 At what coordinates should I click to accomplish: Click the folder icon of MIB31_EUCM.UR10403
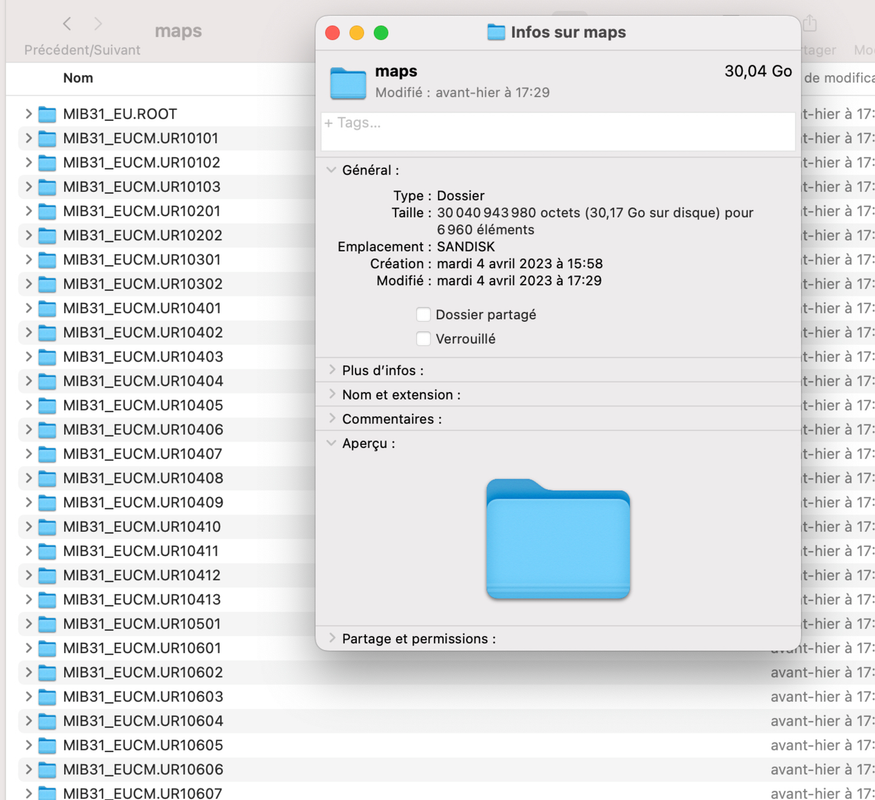coord(47,357)
